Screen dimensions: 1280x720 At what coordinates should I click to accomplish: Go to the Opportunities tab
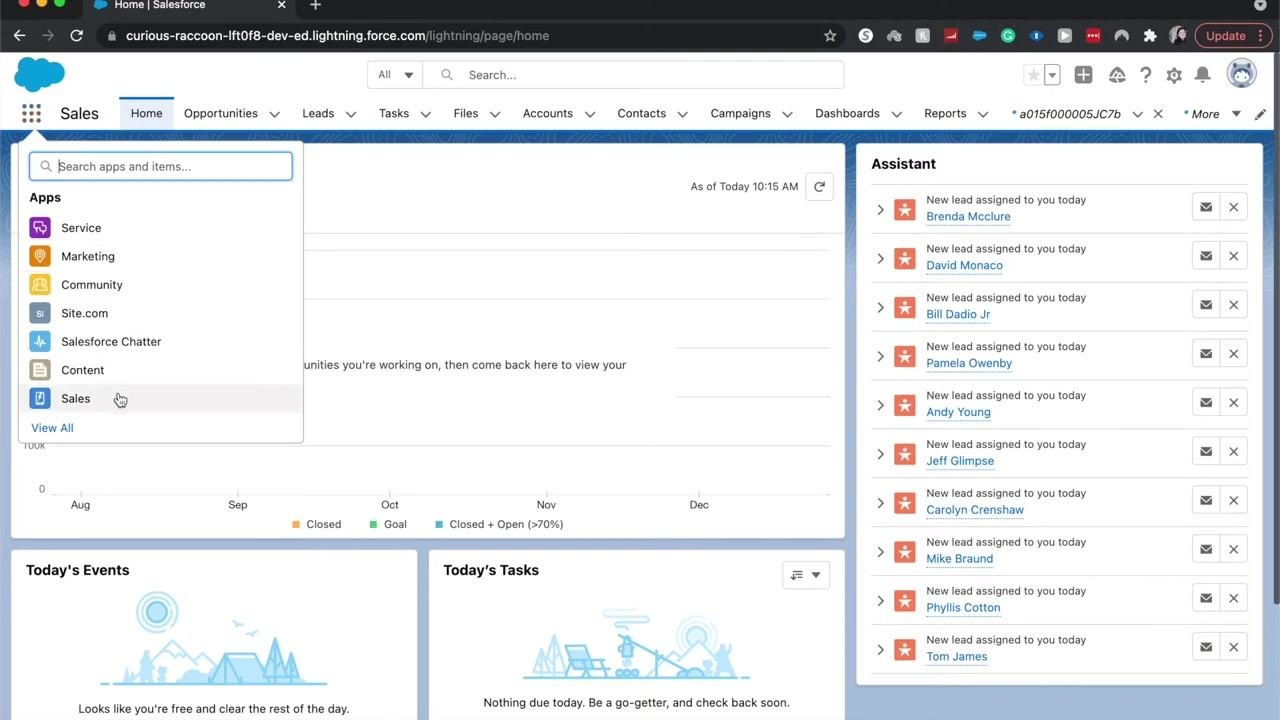click(221, 114)
